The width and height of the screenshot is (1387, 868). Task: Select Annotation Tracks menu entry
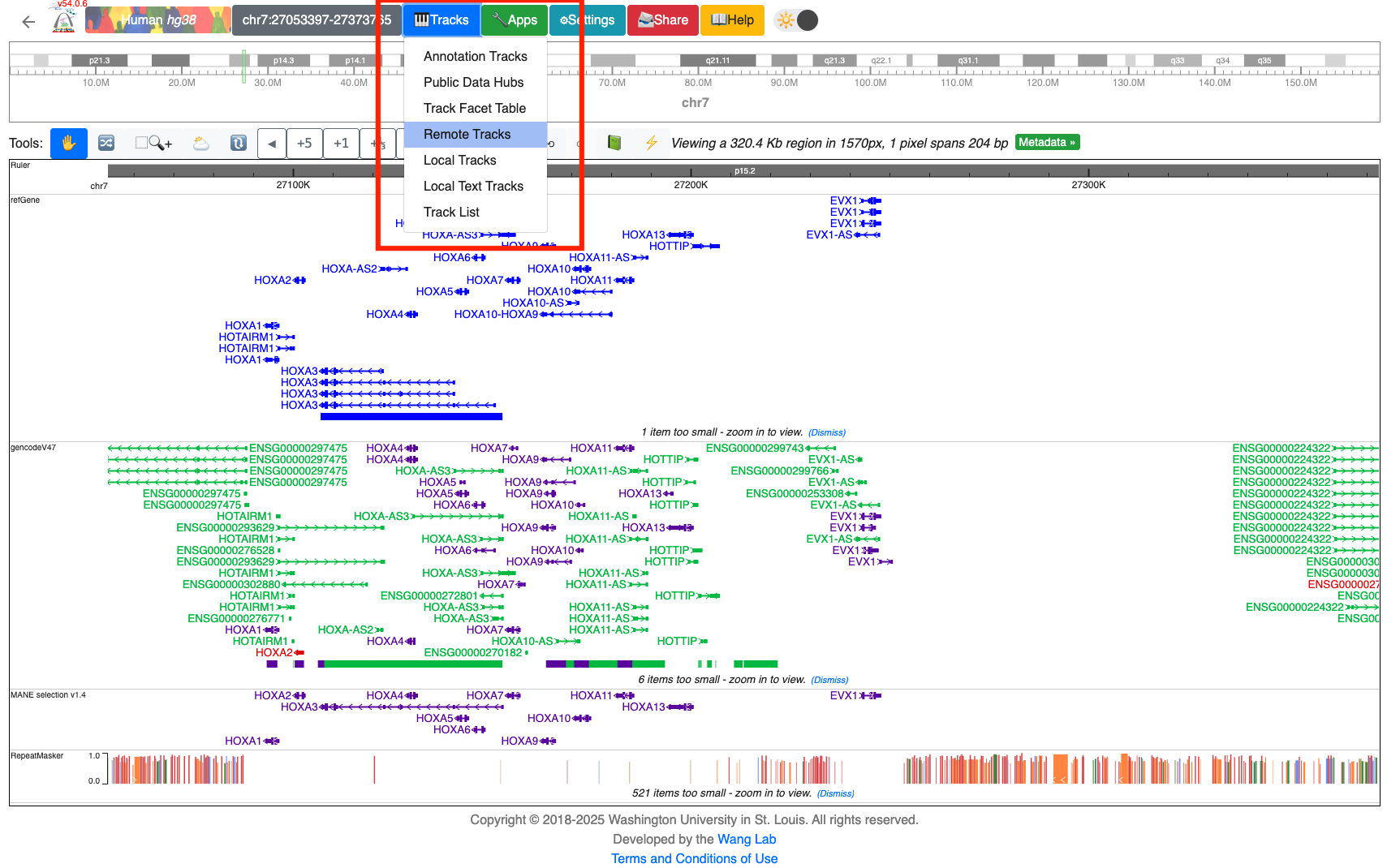coord(475,57)
